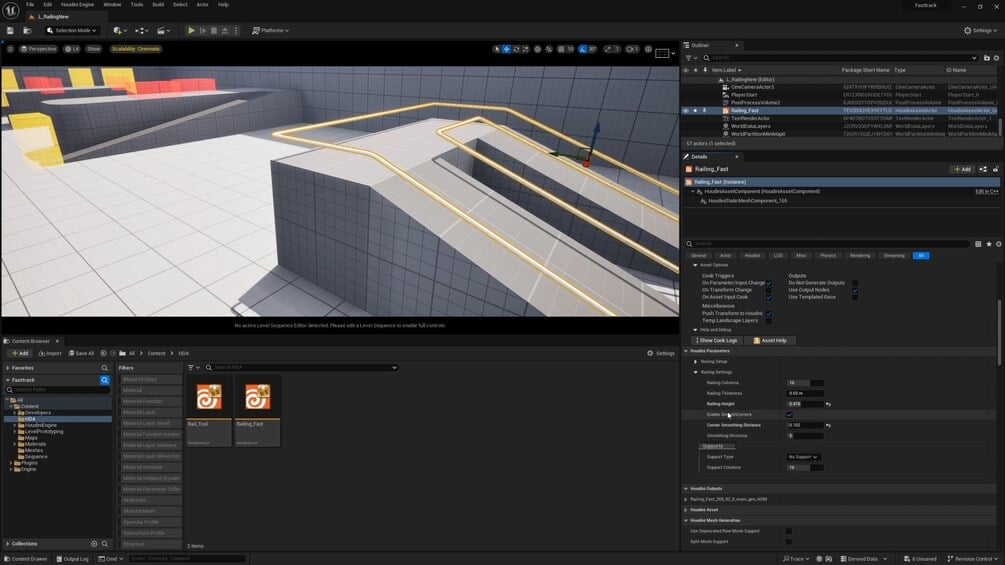
Task: Open the Support Type dropdown
Action: click(x=803, y=457)
